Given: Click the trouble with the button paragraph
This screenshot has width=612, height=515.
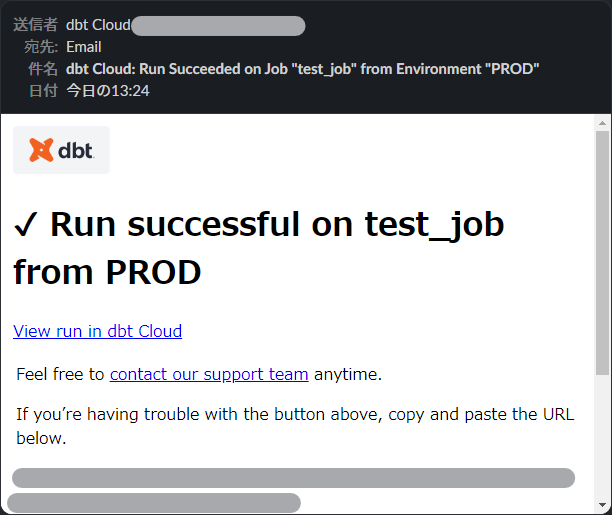Looking at the screenshot, I should click(x=295, y=426).
